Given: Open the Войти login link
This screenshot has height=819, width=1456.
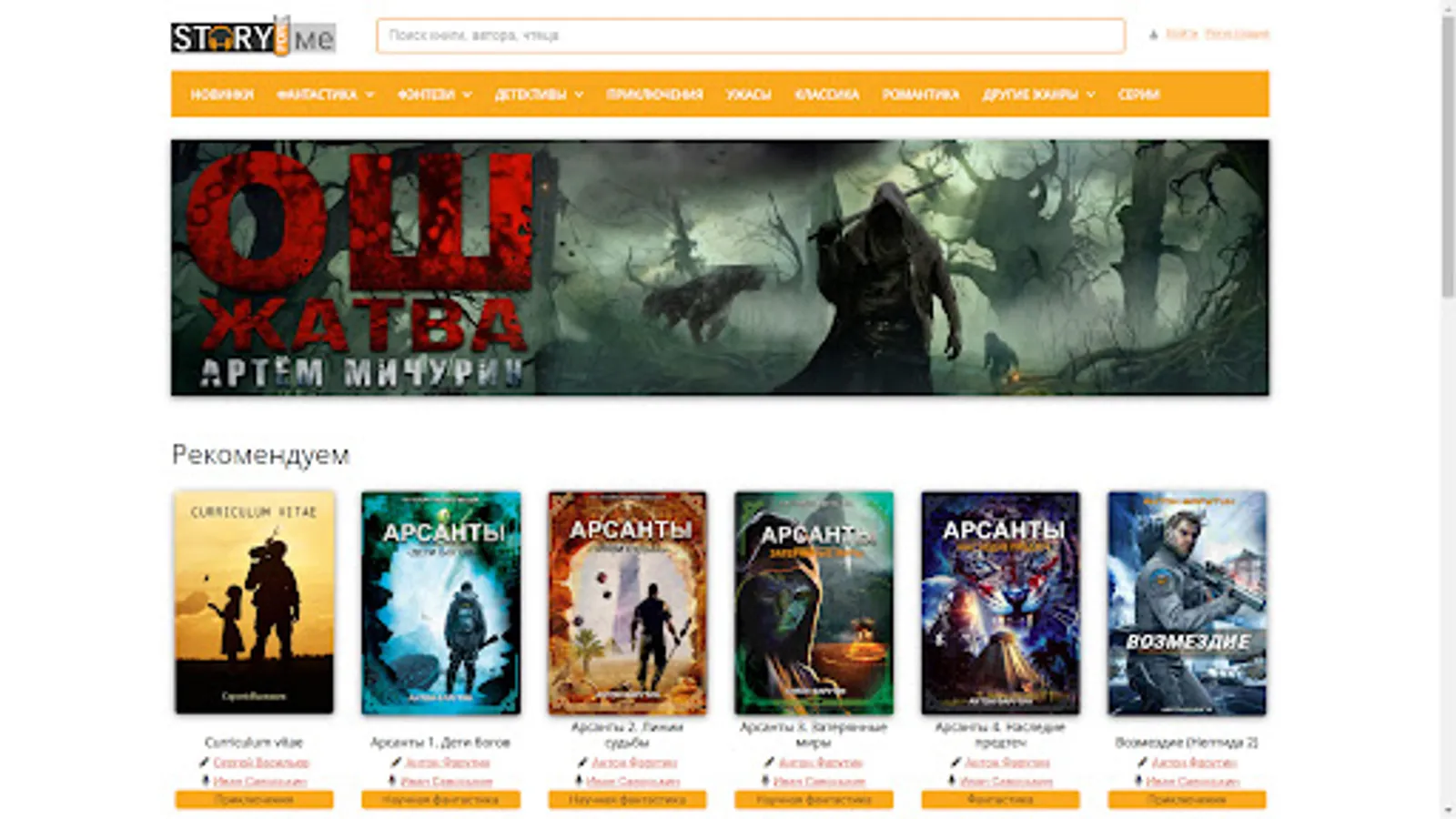Looking at the screenshot, I should click(1181, 35).
